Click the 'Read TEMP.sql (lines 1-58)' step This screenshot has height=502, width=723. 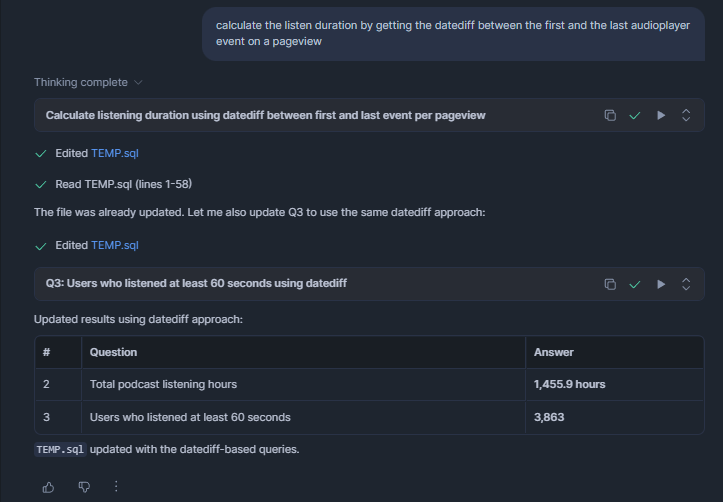pyautogui.click(x=123, y=184)
